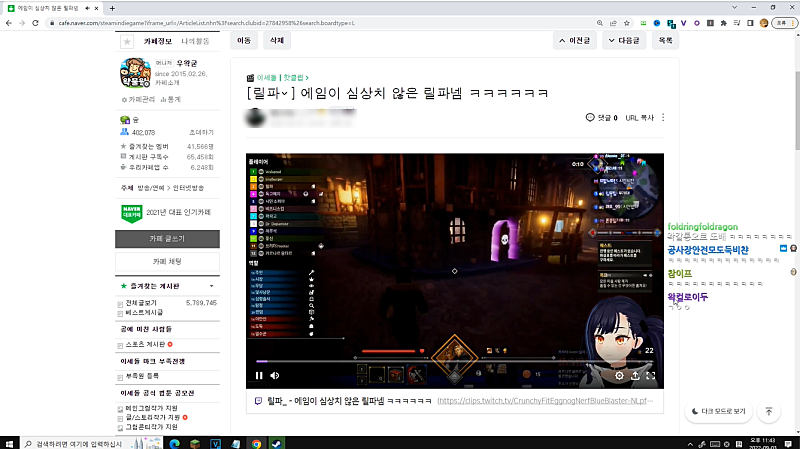This screenshot has width=800, height=449.
Task: Open chat user 왁컬로이두
Action: point(687,297)
